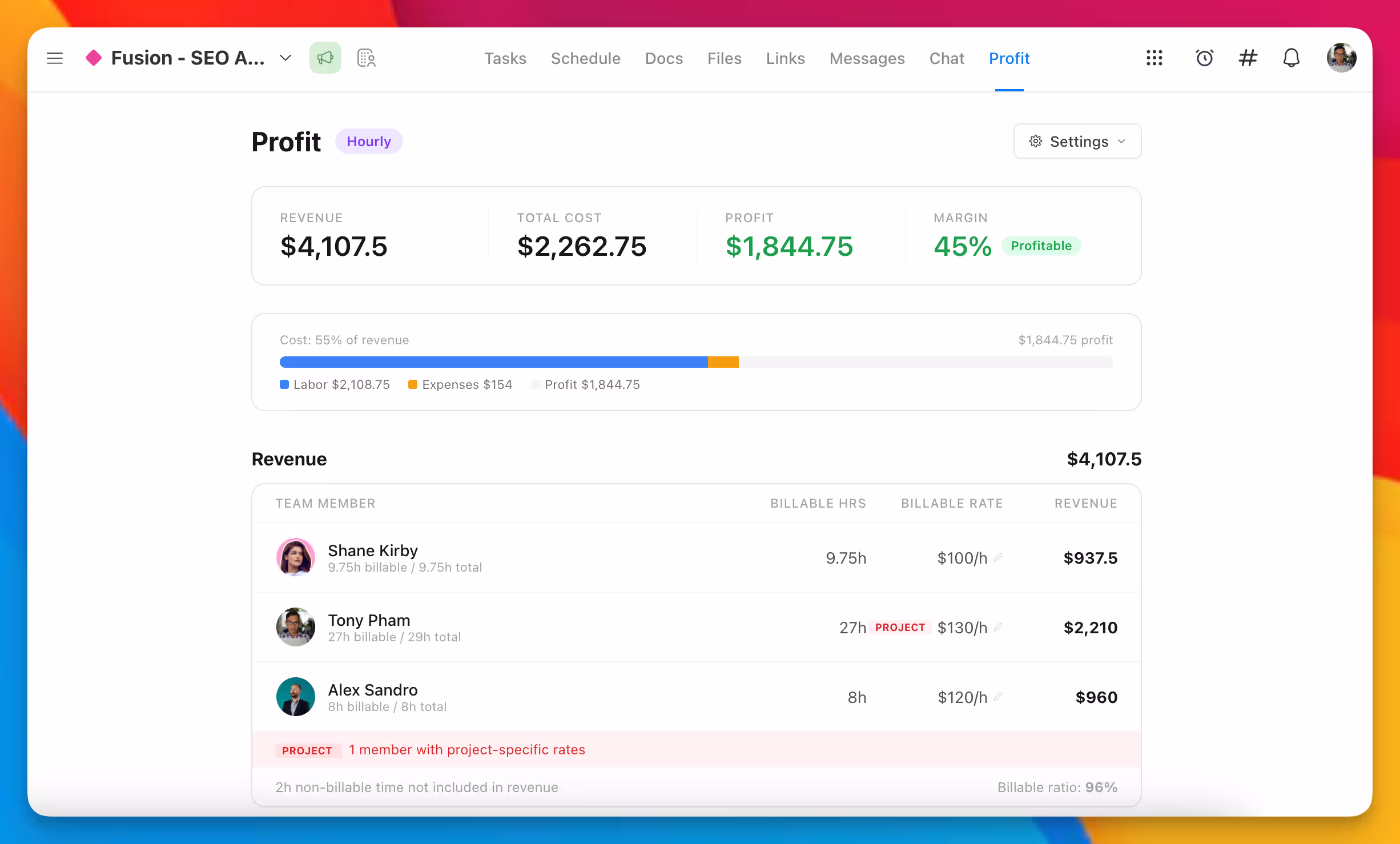Edit Shane Kirby's billable rate pencil

[x=998, y=557]
